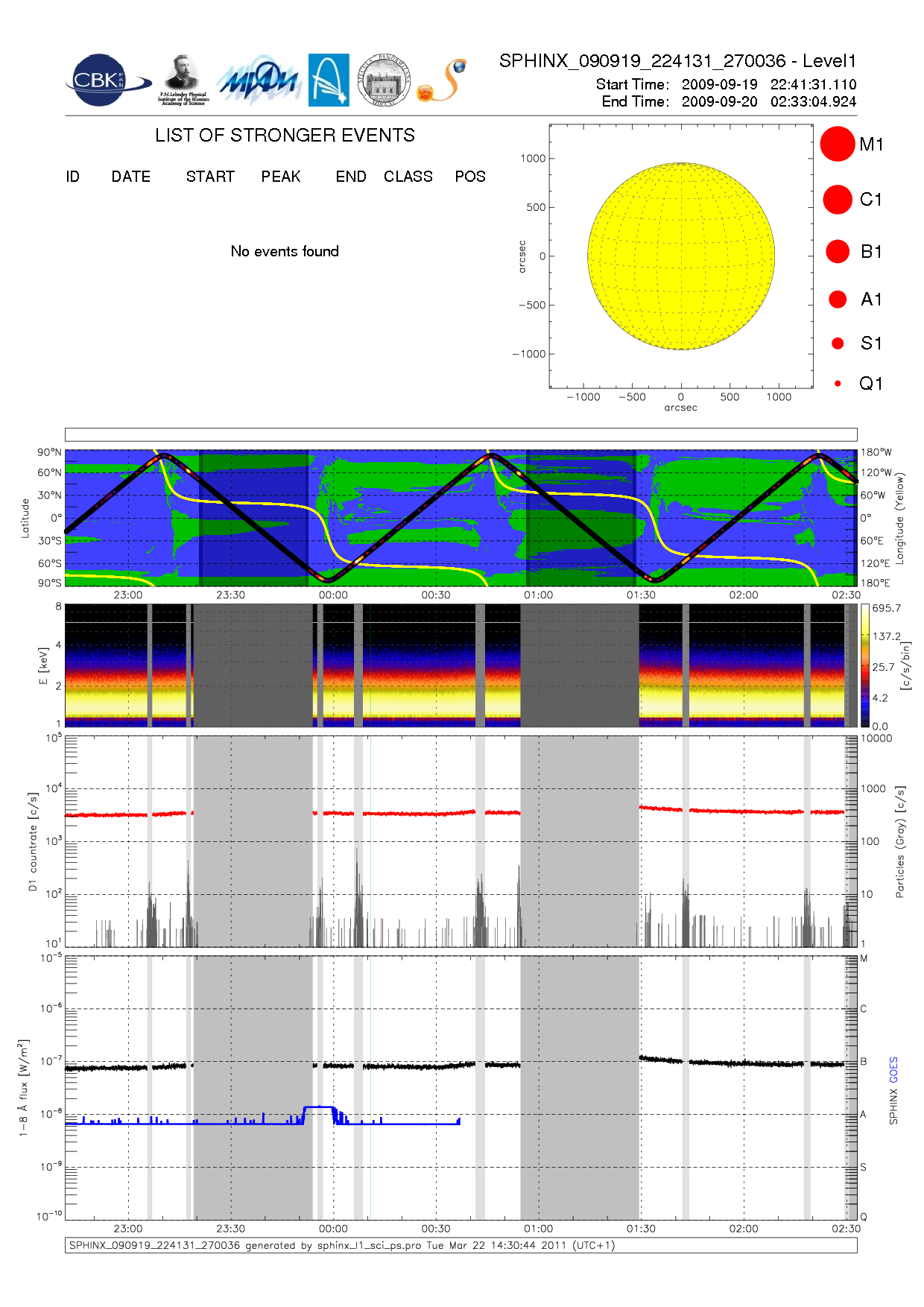Click the PEAK column header
The width and height of the screenshot is (924, 1307).
(x=281, y=177)
